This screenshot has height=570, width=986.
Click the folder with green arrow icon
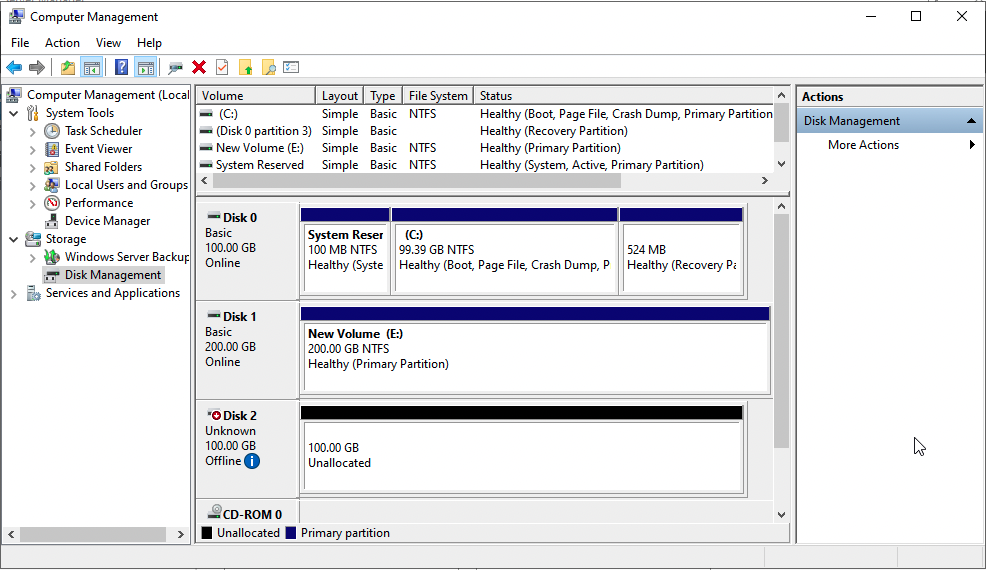coord(245,67)
